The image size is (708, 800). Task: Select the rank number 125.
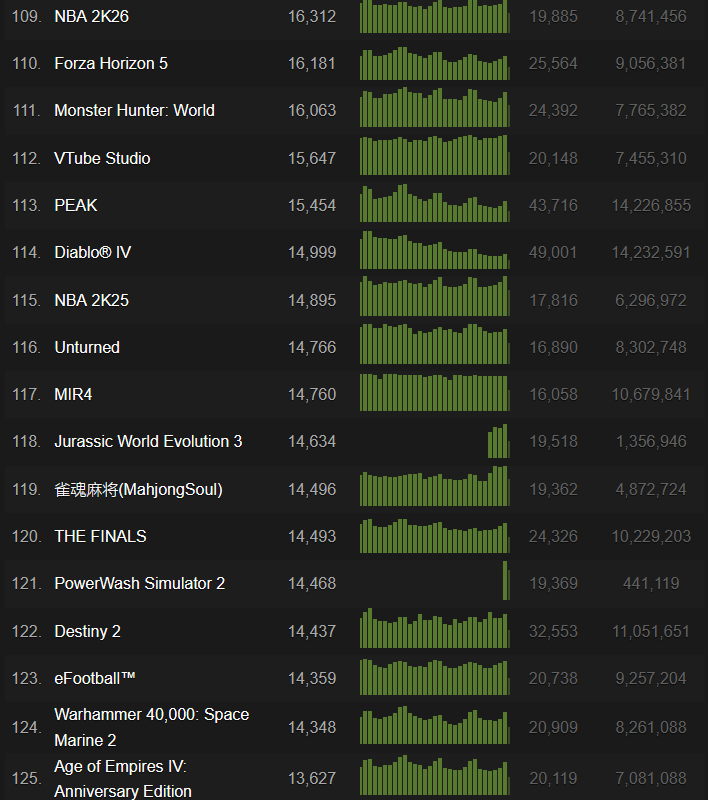tap(27, 778)
